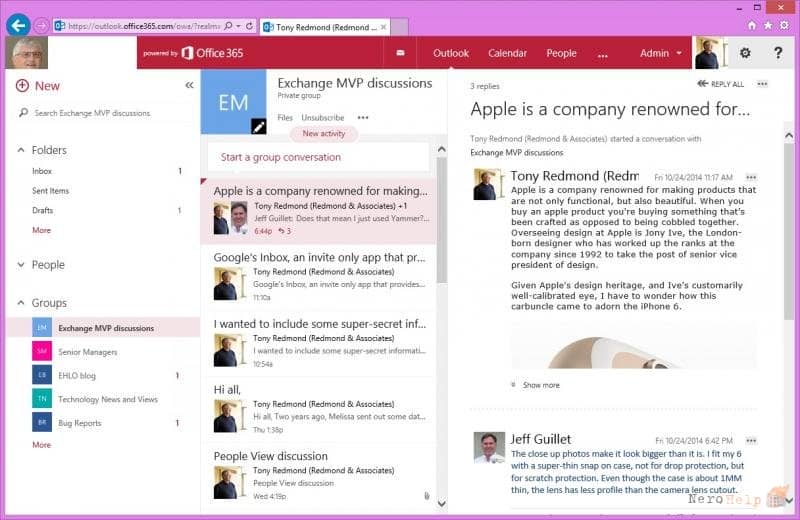Open Office 365 settings gear

[x=745, y=53]
